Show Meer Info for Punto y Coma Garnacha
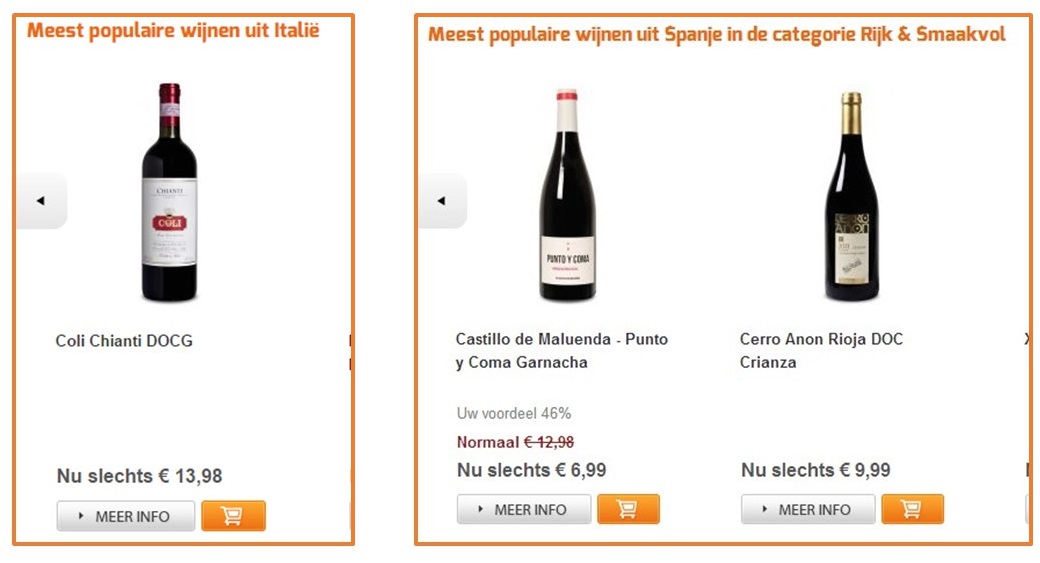The height and width of the screenshot is (563, 1040). (523, 510)
